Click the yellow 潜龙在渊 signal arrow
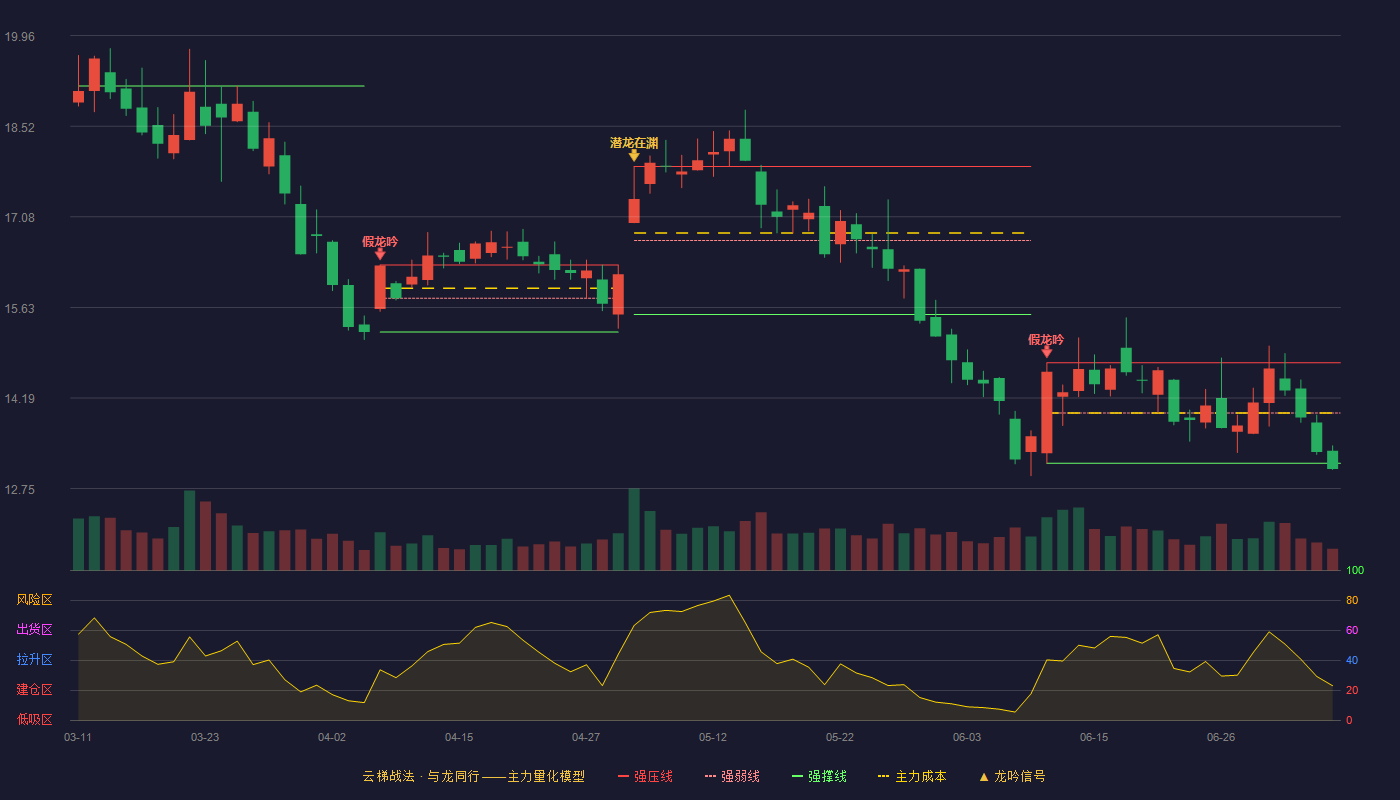1400x800 pixels. (634, 156)
